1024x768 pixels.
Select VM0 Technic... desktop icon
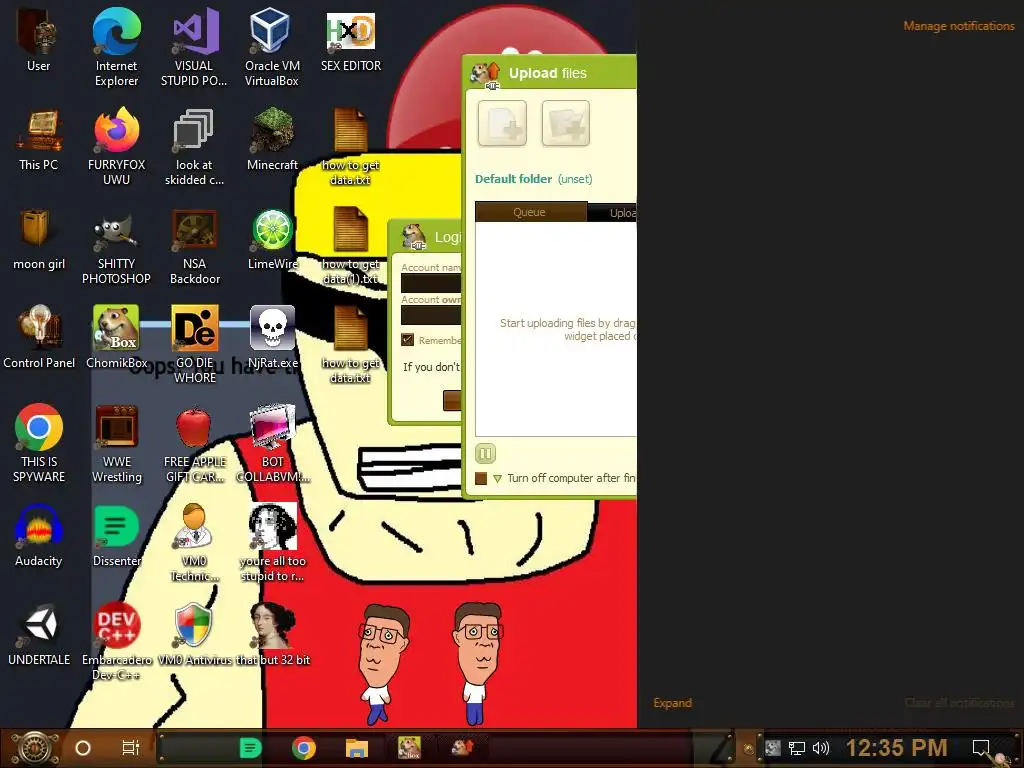pyautogui.click(x=194, y=543)
